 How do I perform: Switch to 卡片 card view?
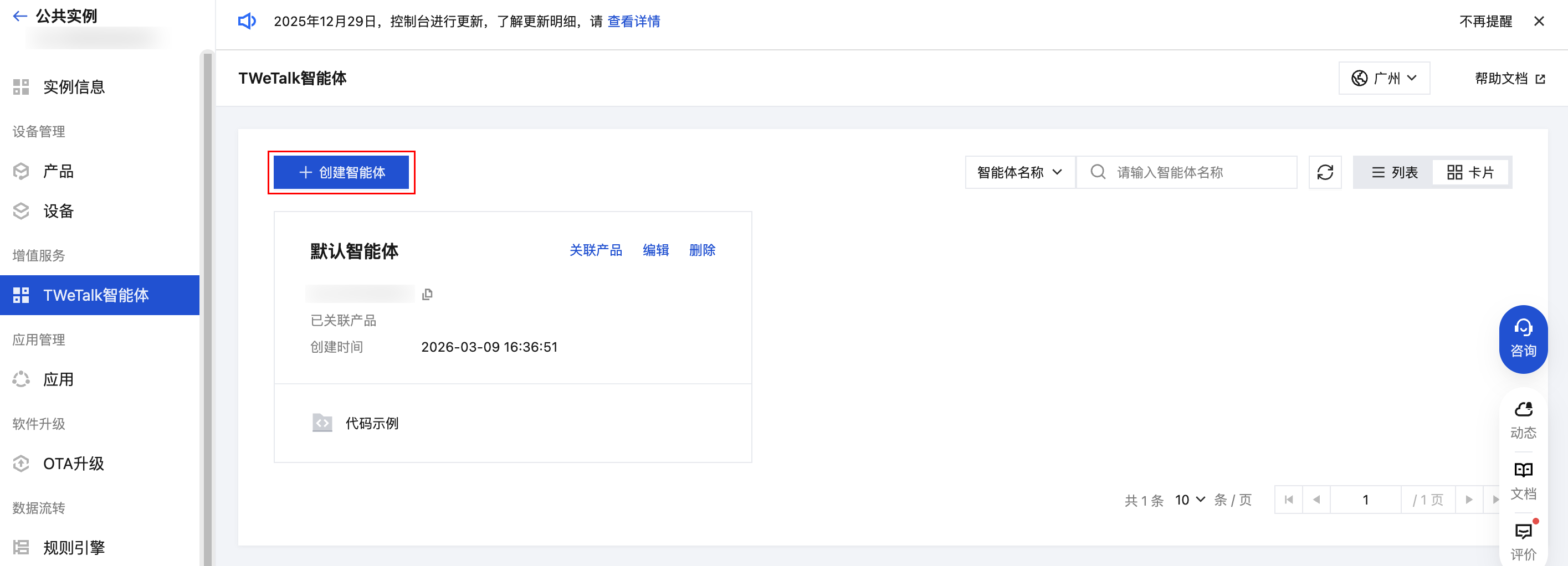1470,173
